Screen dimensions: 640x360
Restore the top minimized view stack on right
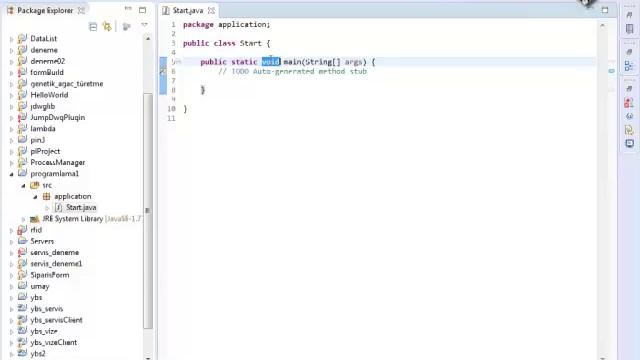click(x=629, y=15)
